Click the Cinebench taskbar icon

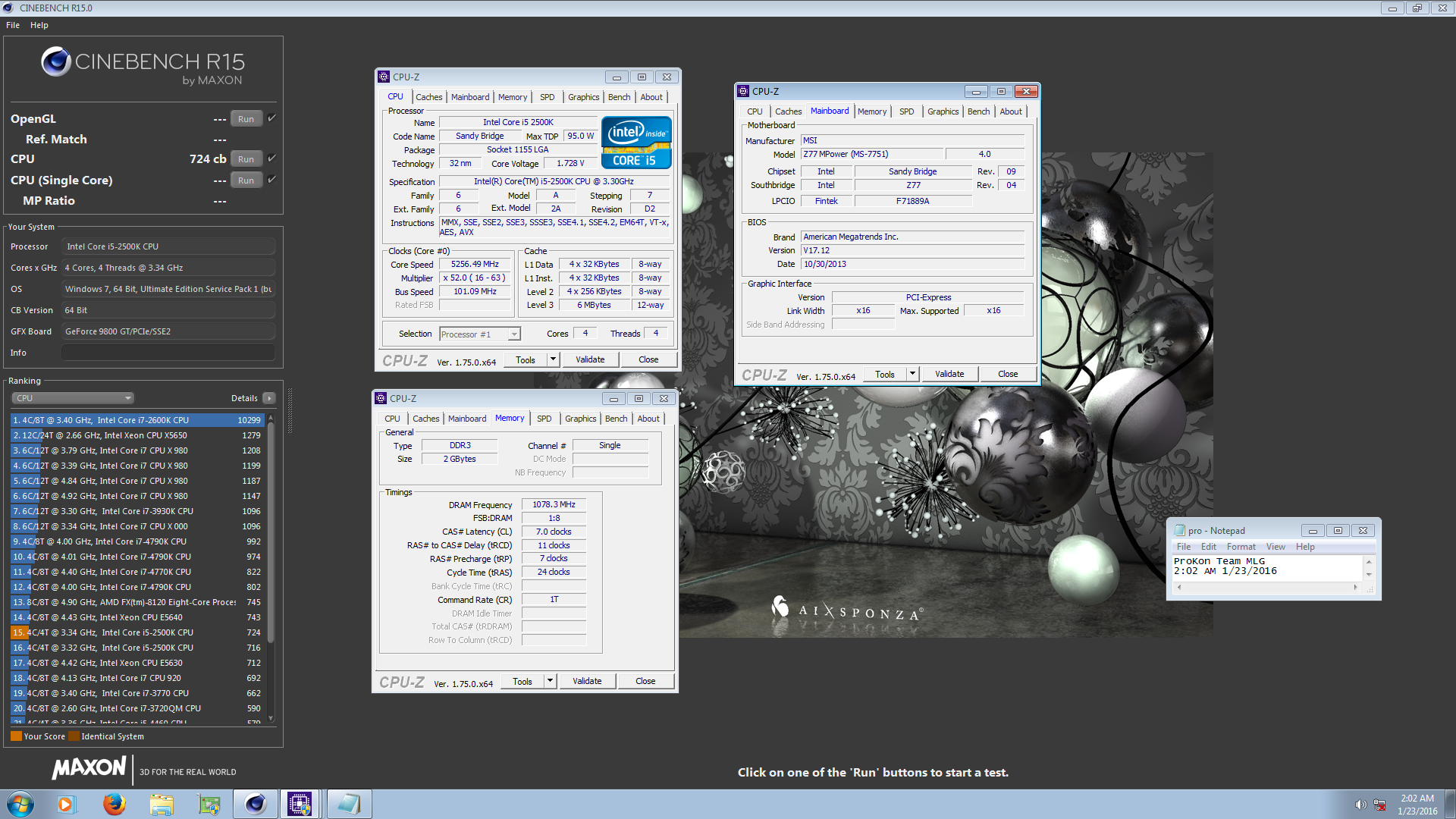tap(256, 804)
